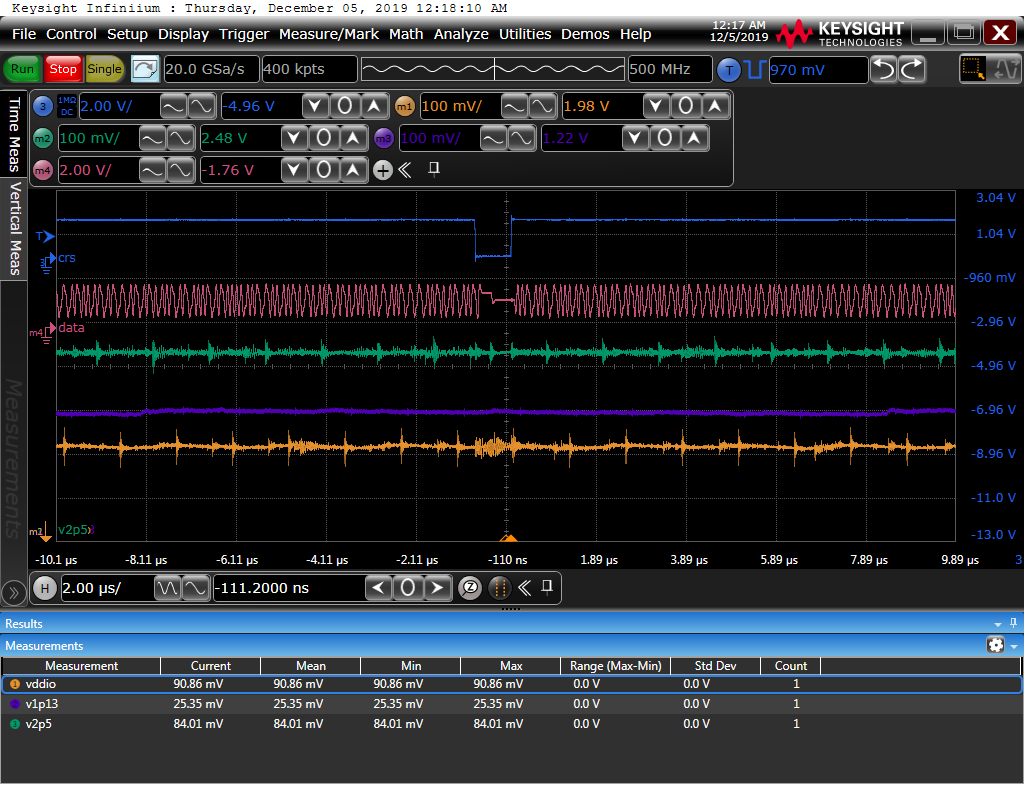Toggle math function m1 on/off
This screenshot has height=794, width=1034.
pos(405,106)
